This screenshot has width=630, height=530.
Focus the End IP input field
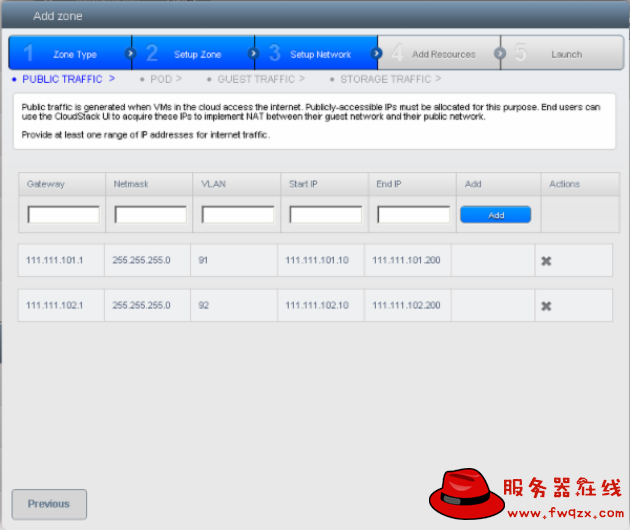[x=413, y=215]
